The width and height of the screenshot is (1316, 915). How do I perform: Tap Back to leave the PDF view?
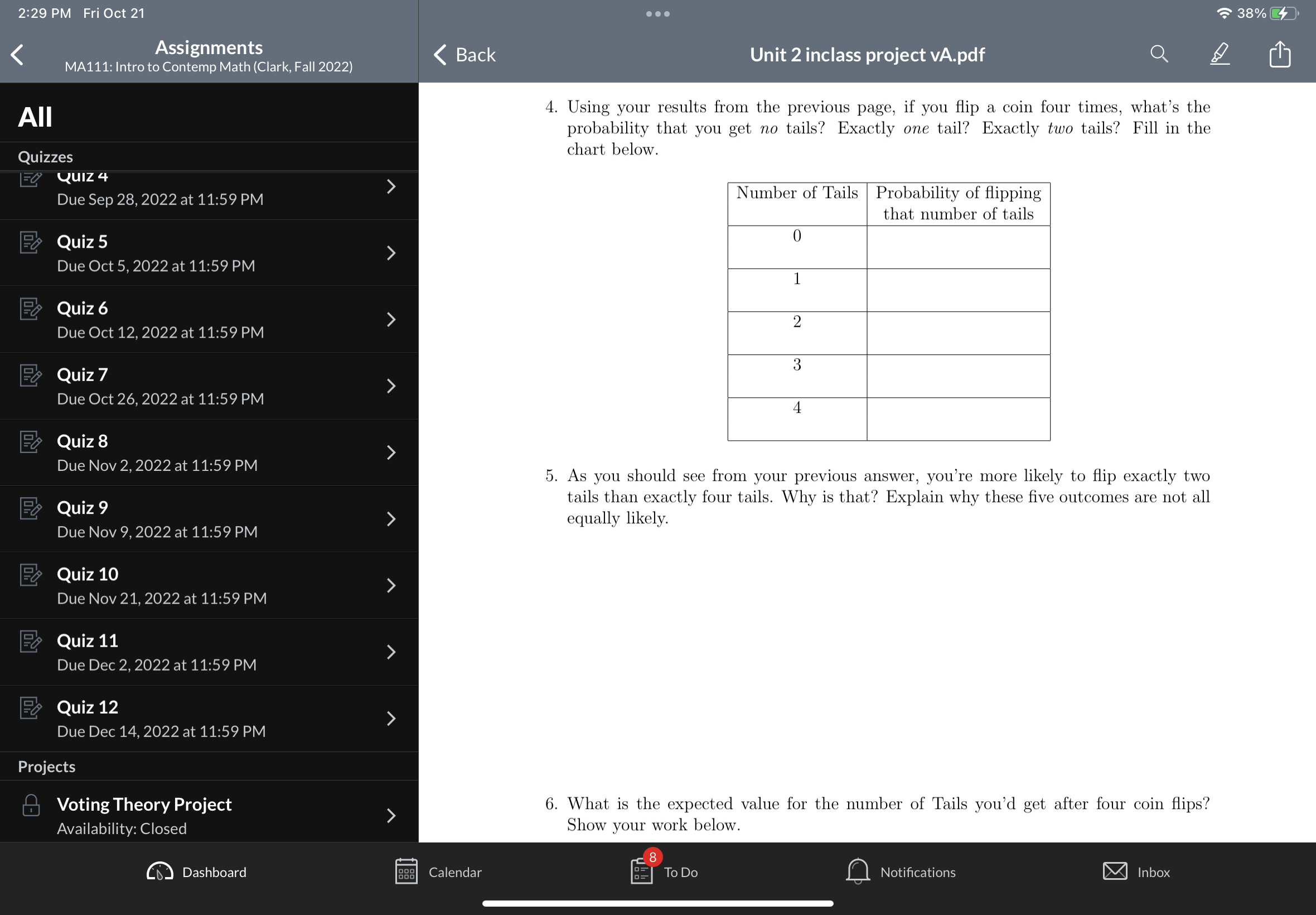coord(465,55)
